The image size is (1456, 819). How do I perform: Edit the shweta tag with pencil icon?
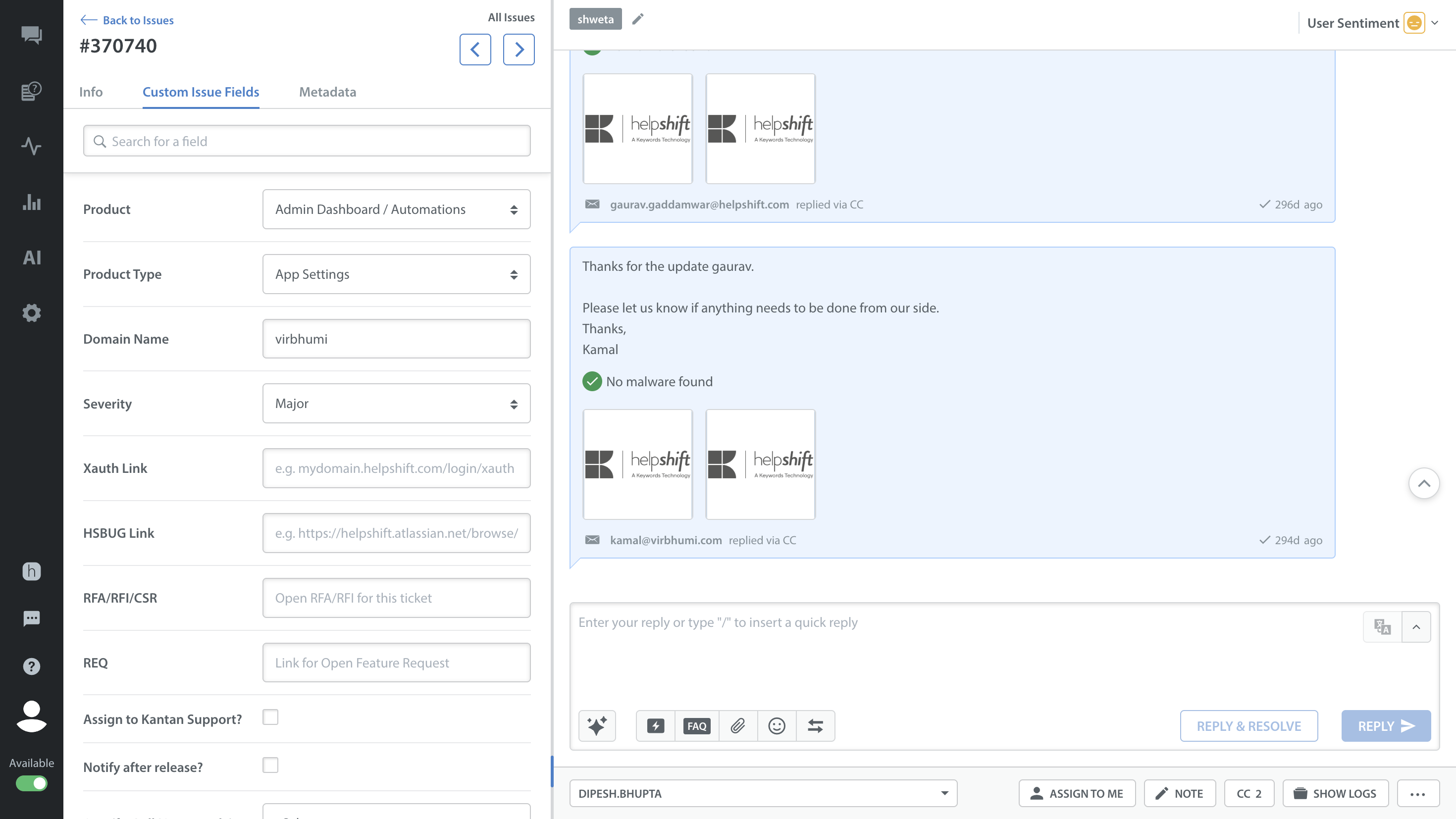point(637,19)
